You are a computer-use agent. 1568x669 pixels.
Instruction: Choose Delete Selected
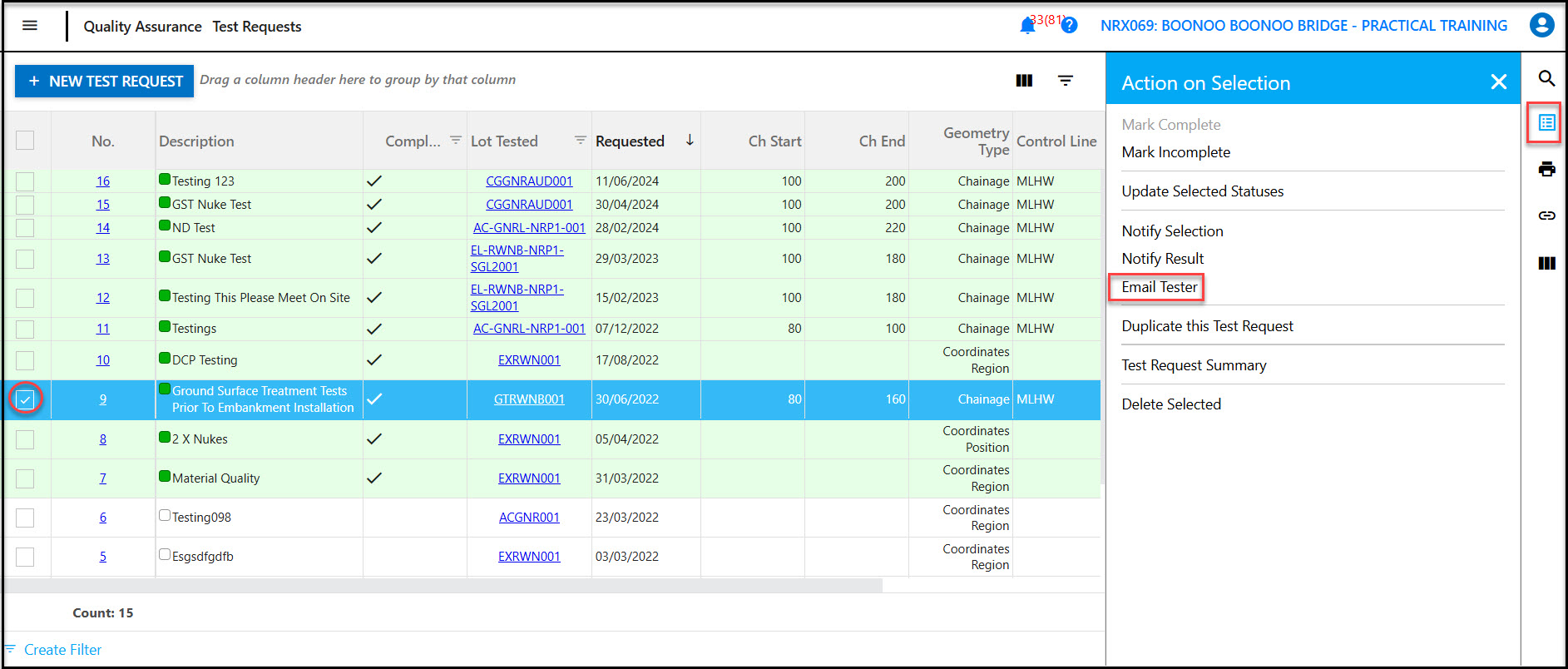coord(1171,404)
